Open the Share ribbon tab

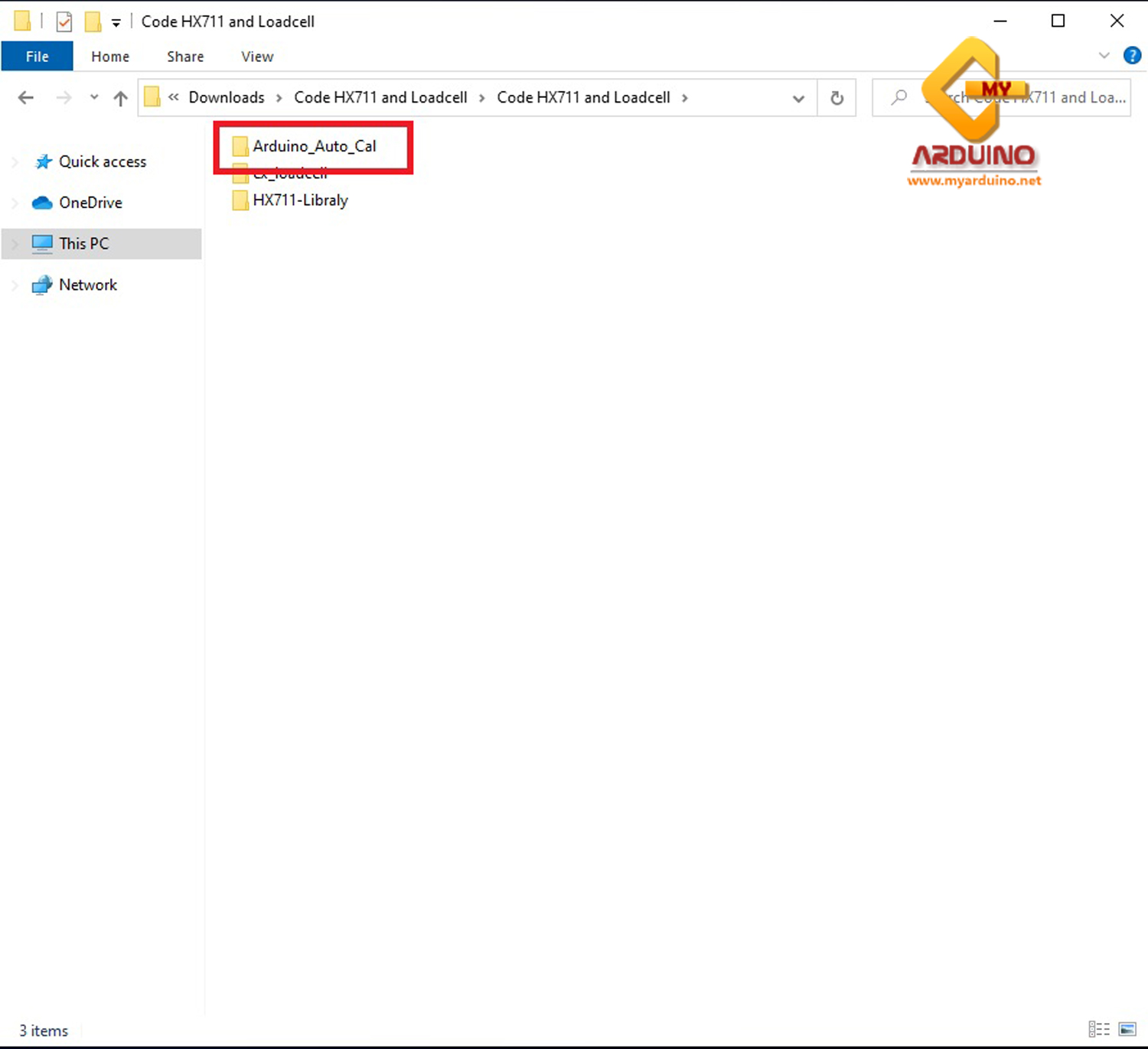[x=185, y=57]
